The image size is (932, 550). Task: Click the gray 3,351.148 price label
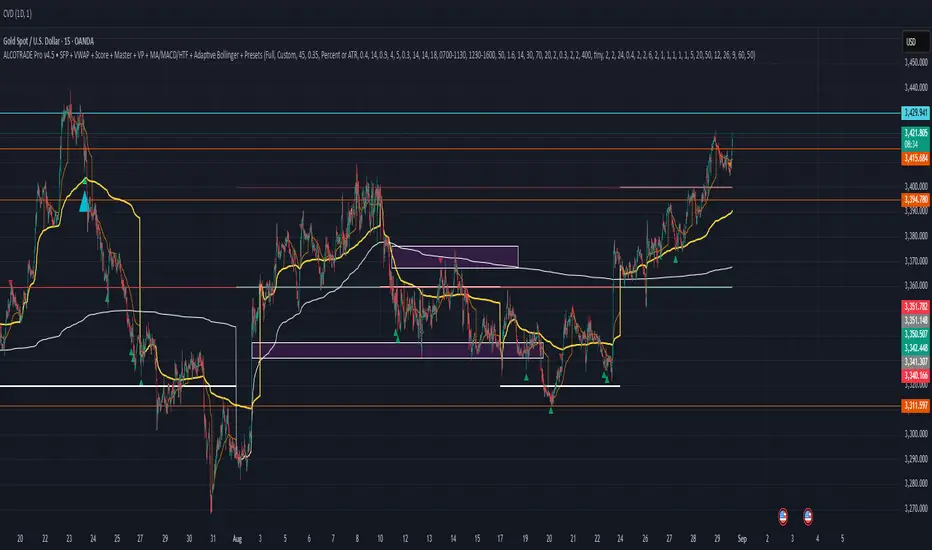915,320
